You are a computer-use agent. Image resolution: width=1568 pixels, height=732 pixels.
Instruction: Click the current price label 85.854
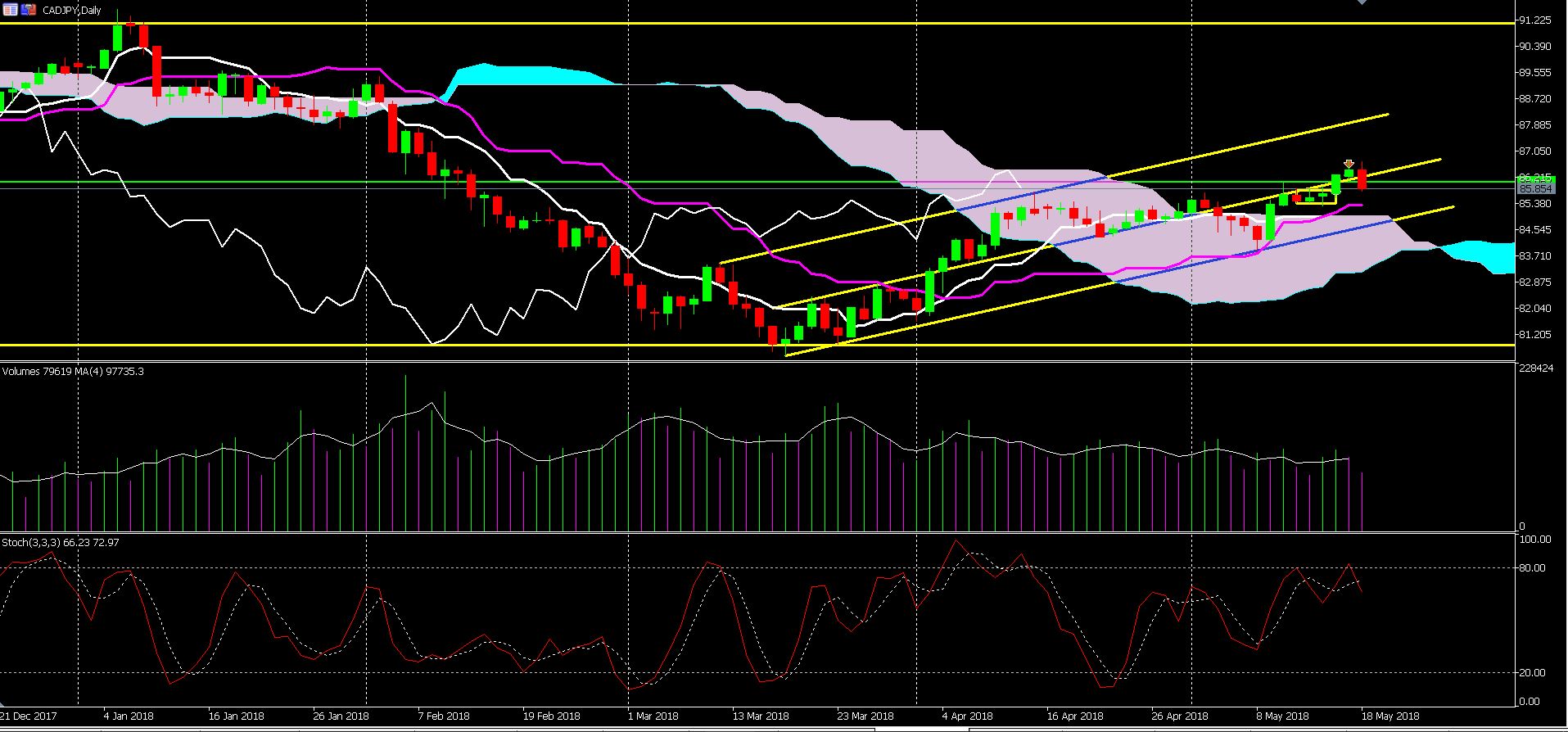(x=1536, y=189)
